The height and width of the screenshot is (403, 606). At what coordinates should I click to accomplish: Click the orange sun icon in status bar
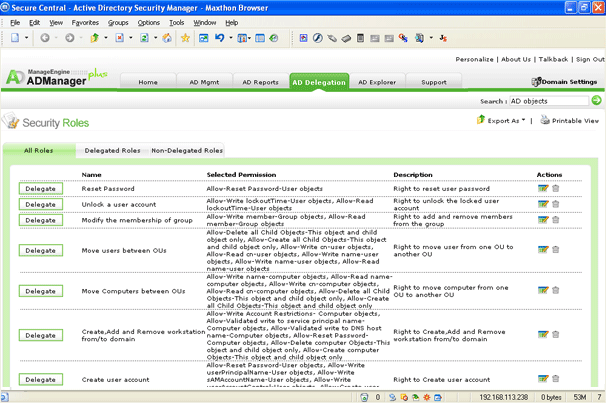coord(427,397)
